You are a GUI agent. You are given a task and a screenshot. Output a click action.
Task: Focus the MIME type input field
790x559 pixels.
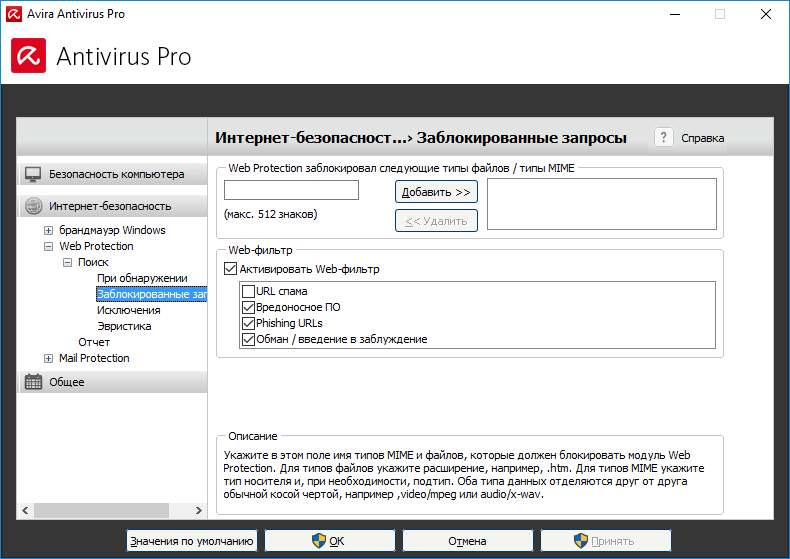coord(291,190)
